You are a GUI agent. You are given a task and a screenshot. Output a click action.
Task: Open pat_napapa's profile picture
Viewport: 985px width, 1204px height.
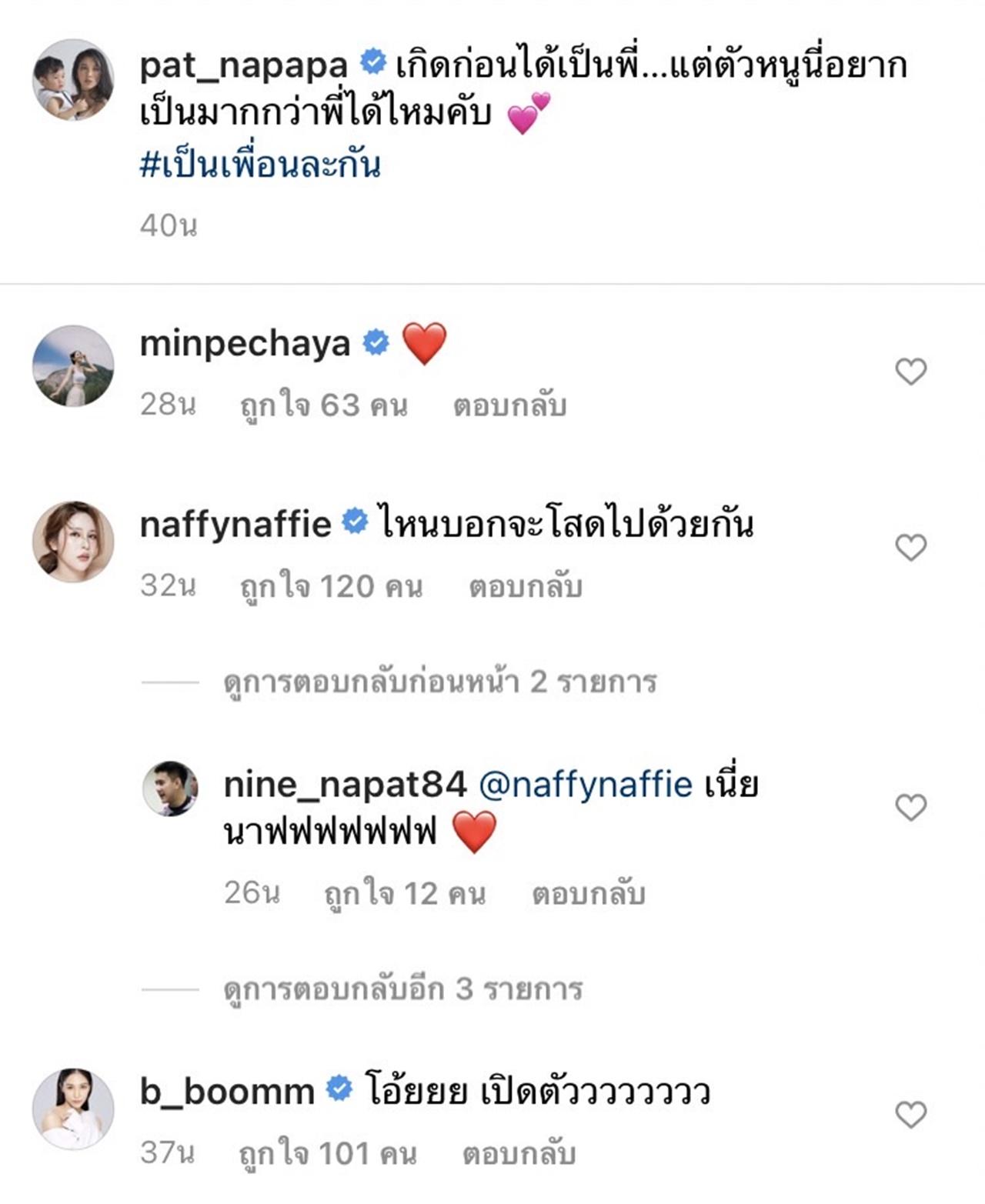click(x=73, y=80)
